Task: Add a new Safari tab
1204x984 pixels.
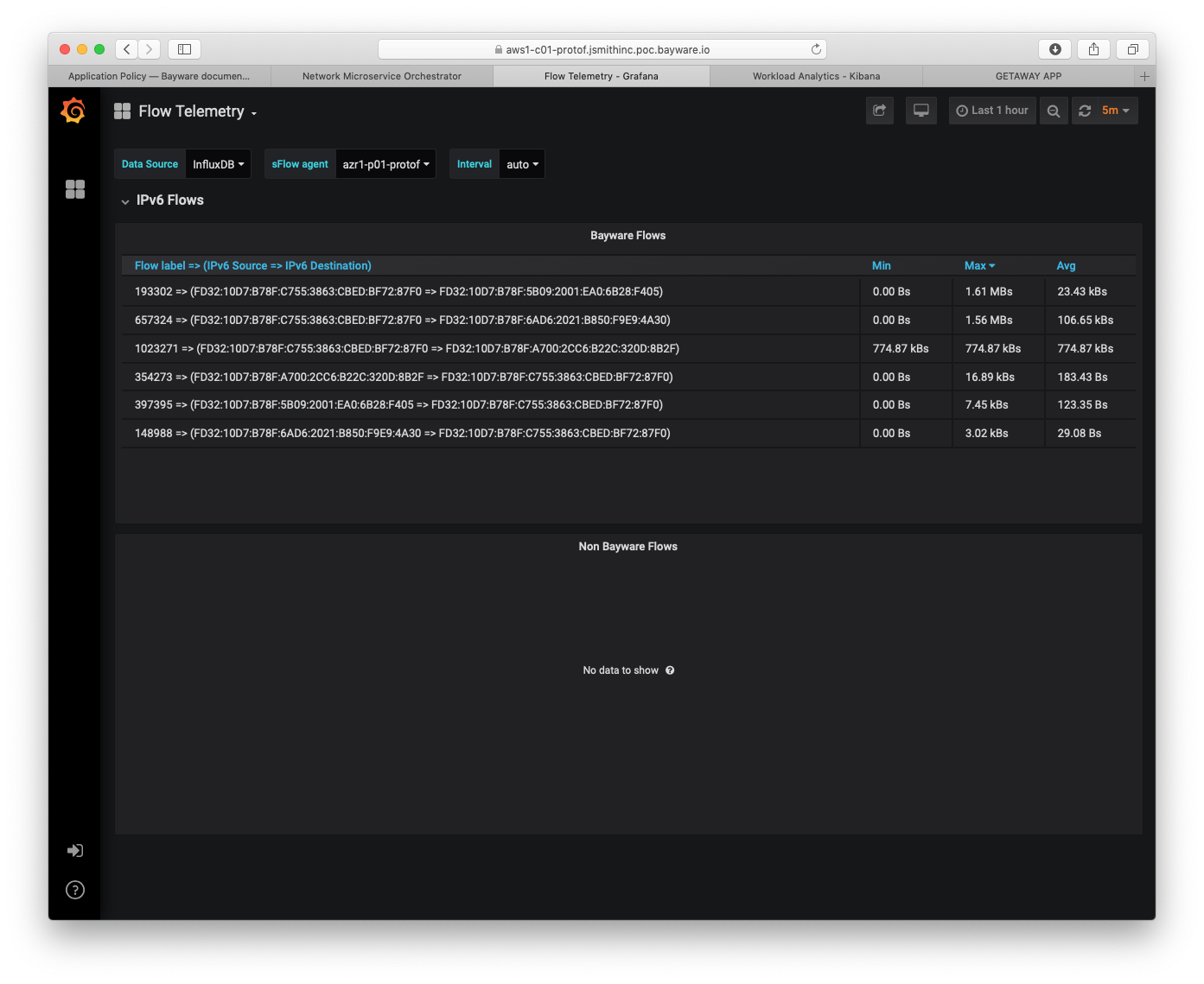Action: pos(1144,76)
